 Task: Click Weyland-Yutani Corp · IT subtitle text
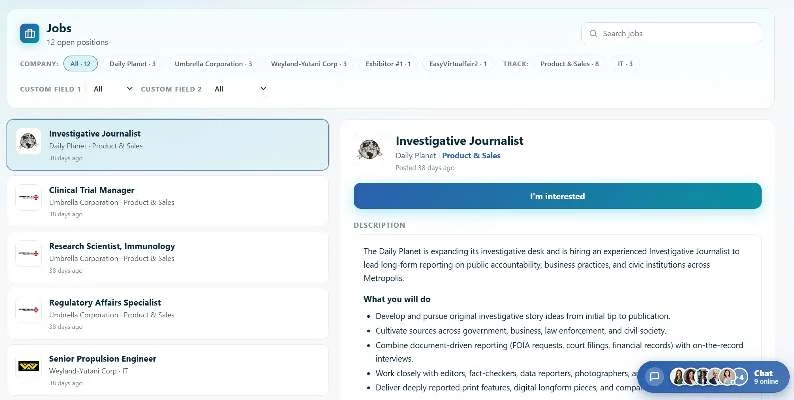89,371
